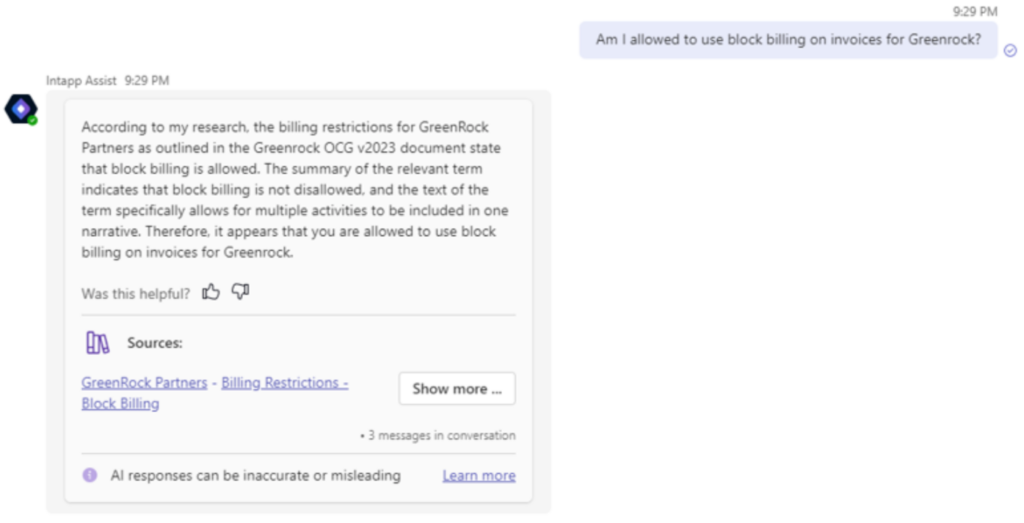Open the Billing Restrictions - Block Billing link
Image resolution: width=1024 pixels, height=523 pixels.
(x=284, y=382)
